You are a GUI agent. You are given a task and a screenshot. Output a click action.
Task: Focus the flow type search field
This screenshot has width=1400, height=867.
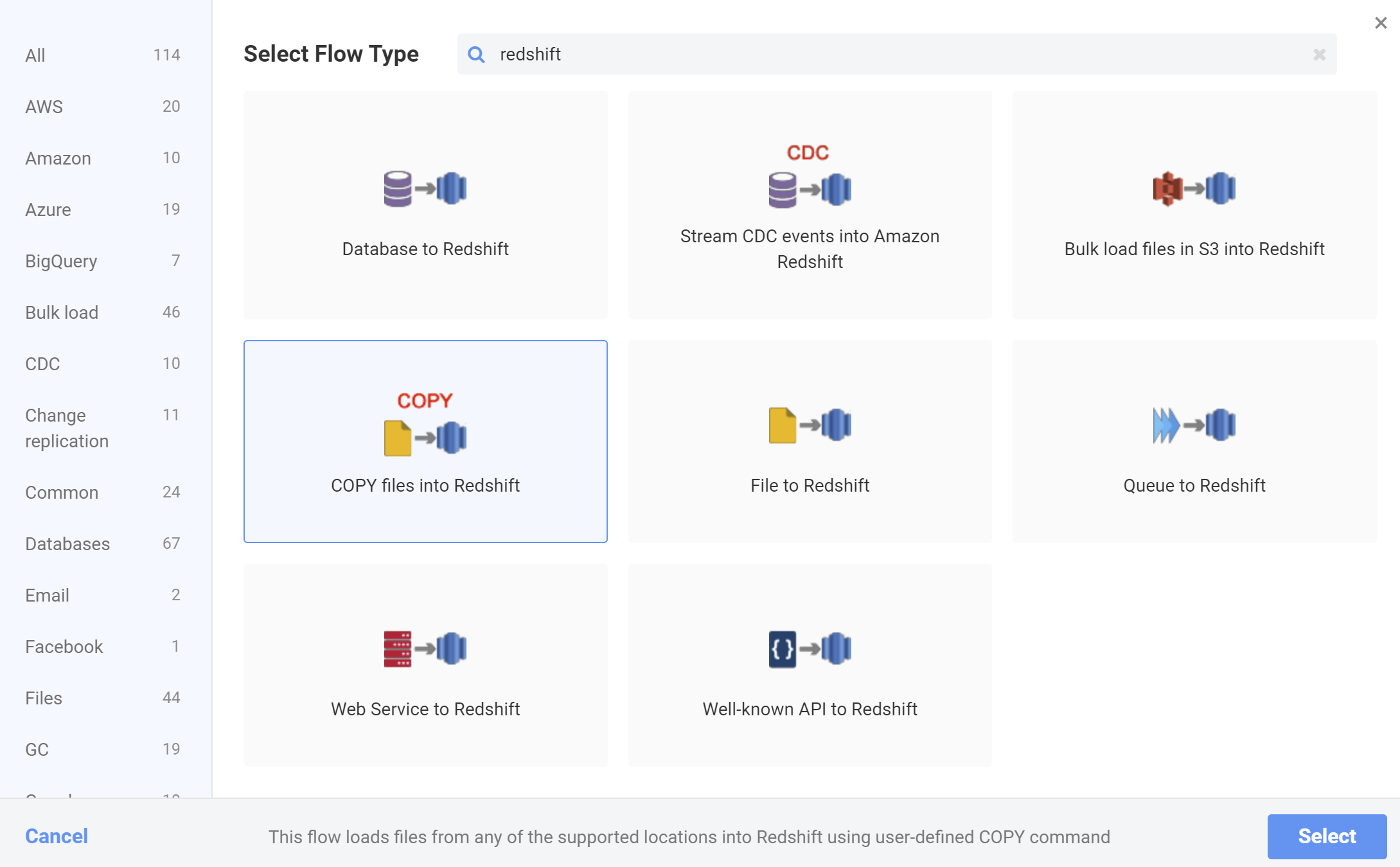pos(897,54)
